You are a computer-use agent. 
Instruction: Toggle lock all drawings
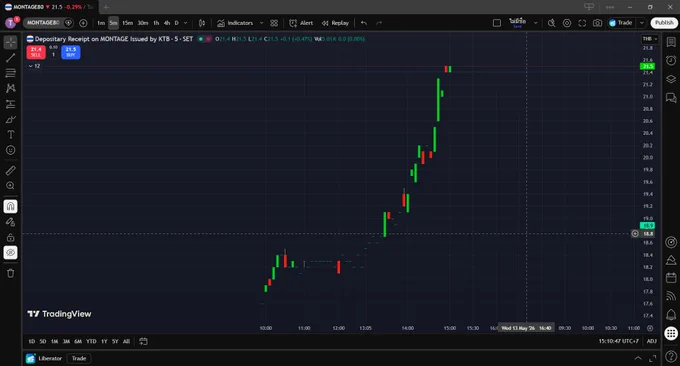[x=10, y=237]
